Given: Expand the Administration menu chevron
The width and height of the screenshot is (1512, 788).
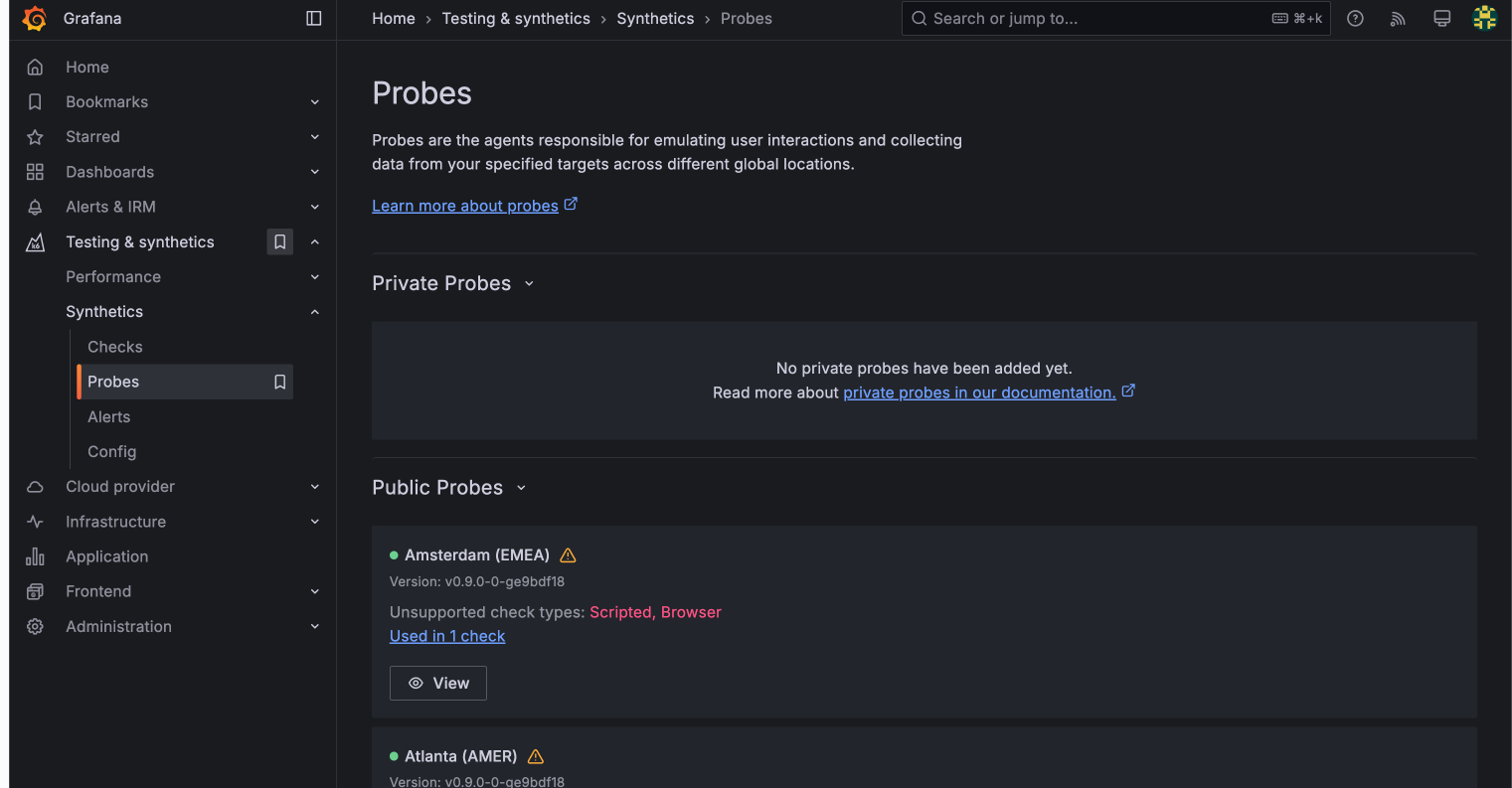Looking at the screenshot, I should tap(315, 627).
